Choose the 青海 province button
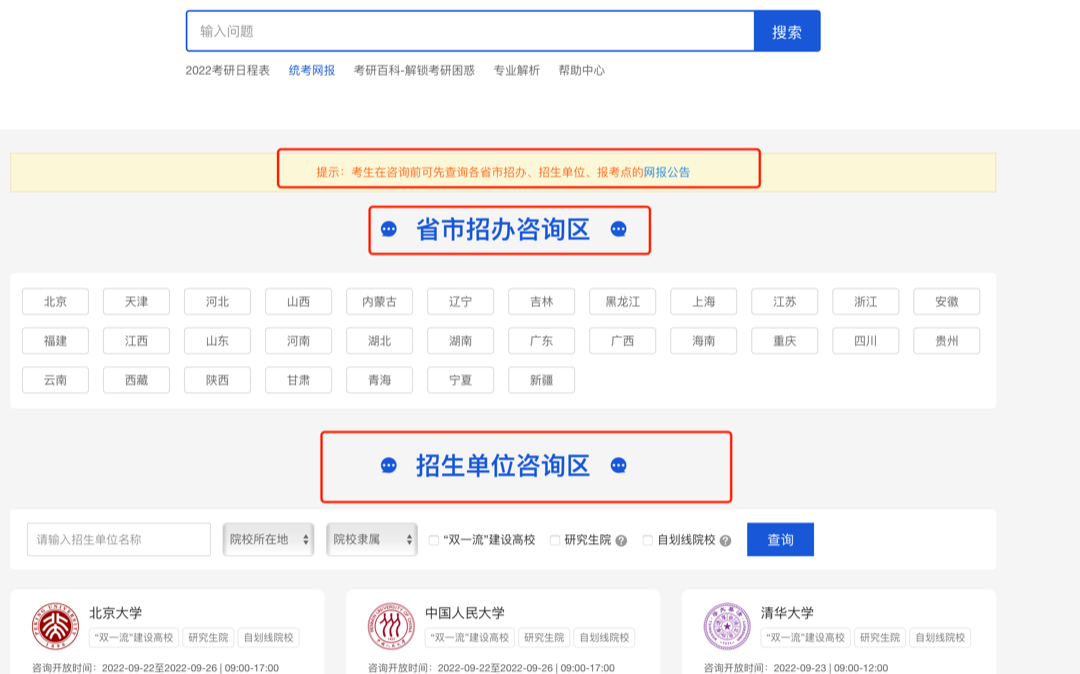 click(380, 380)
